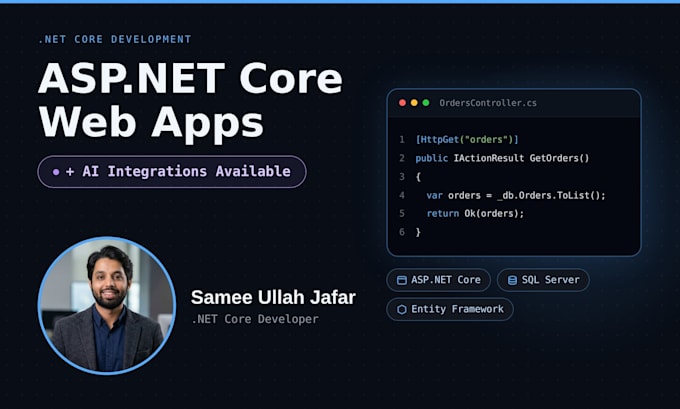
Task: Click line number 1 in code gutter
Action: [x=402, y=140]
